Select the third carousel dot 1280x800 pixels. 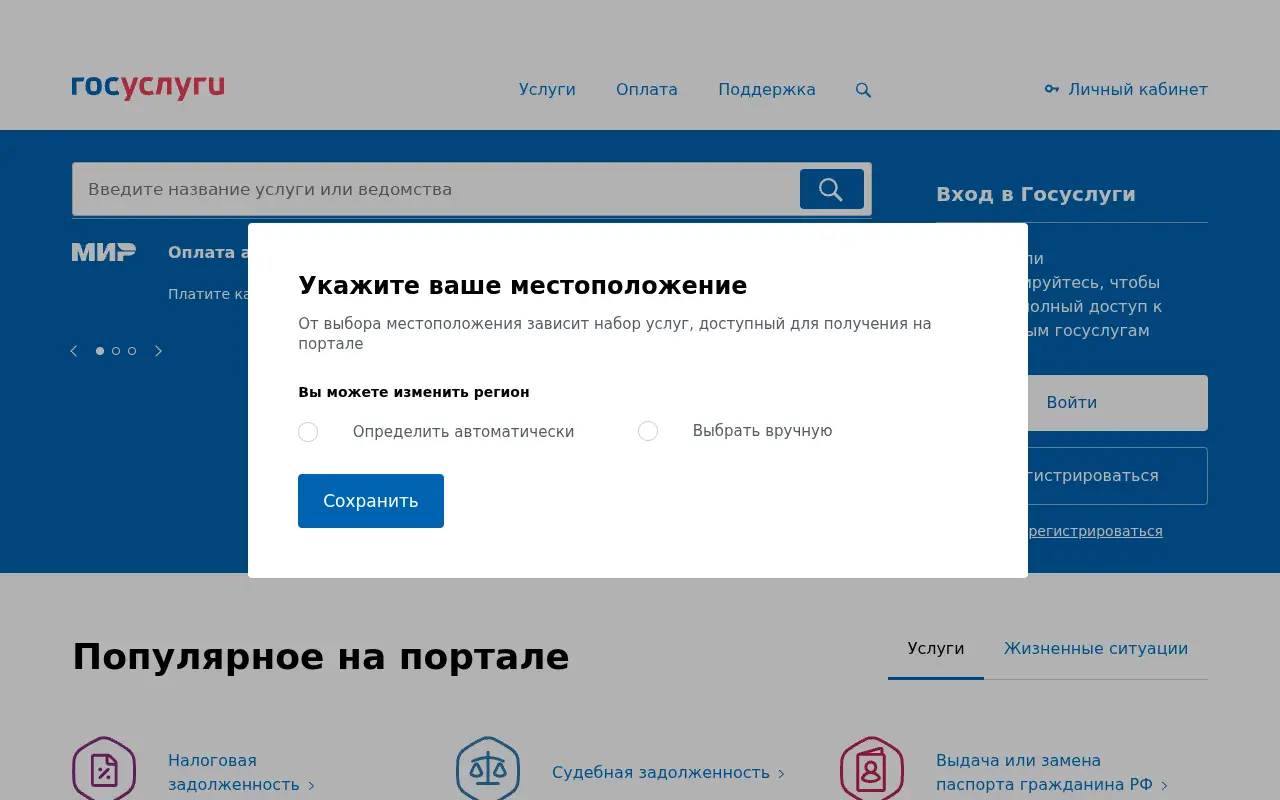tap(132, 351)
